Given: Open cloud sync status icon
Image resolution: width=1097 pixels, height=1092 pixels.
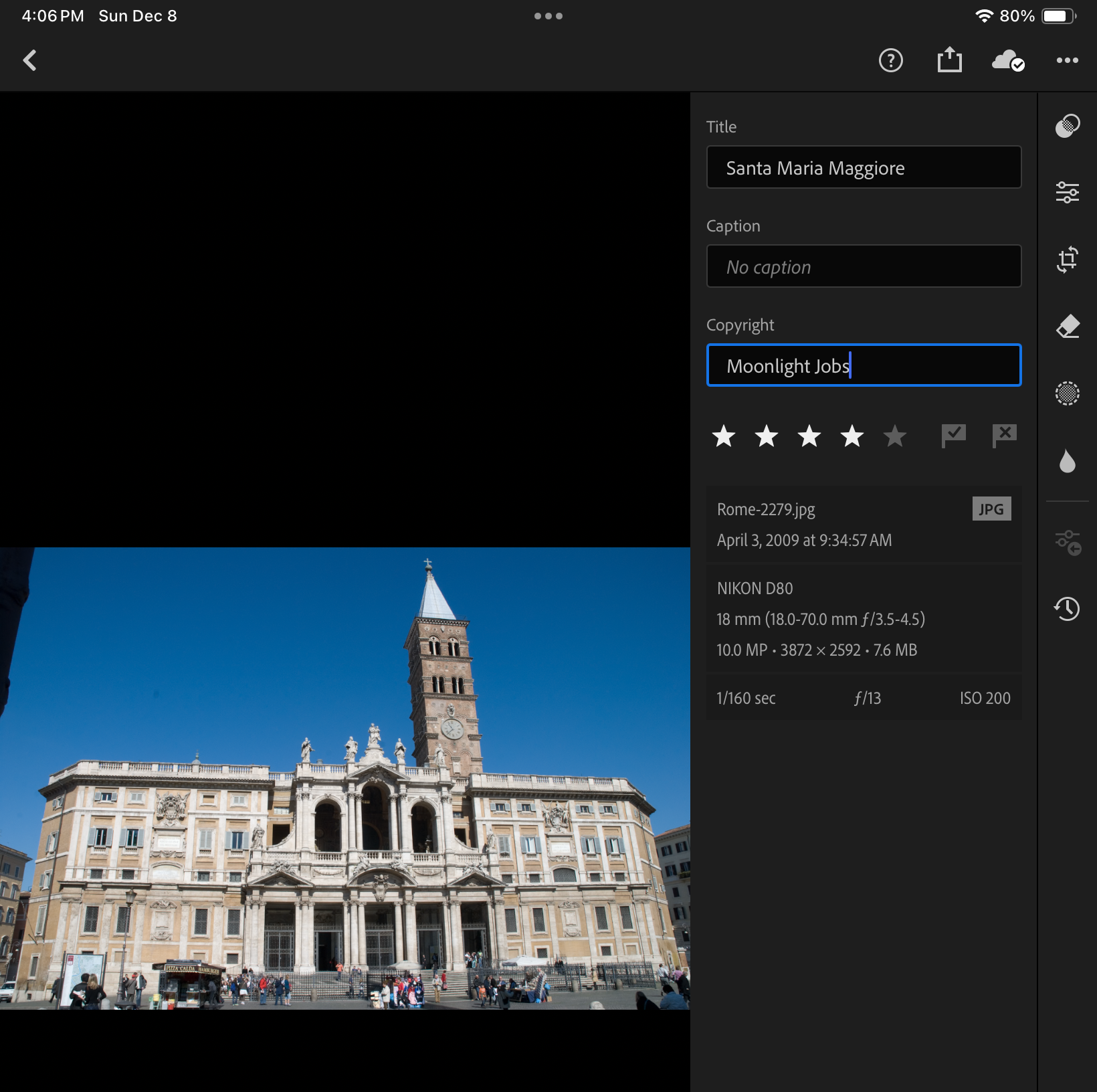Looking at the screenshot, I should 1008,61.
